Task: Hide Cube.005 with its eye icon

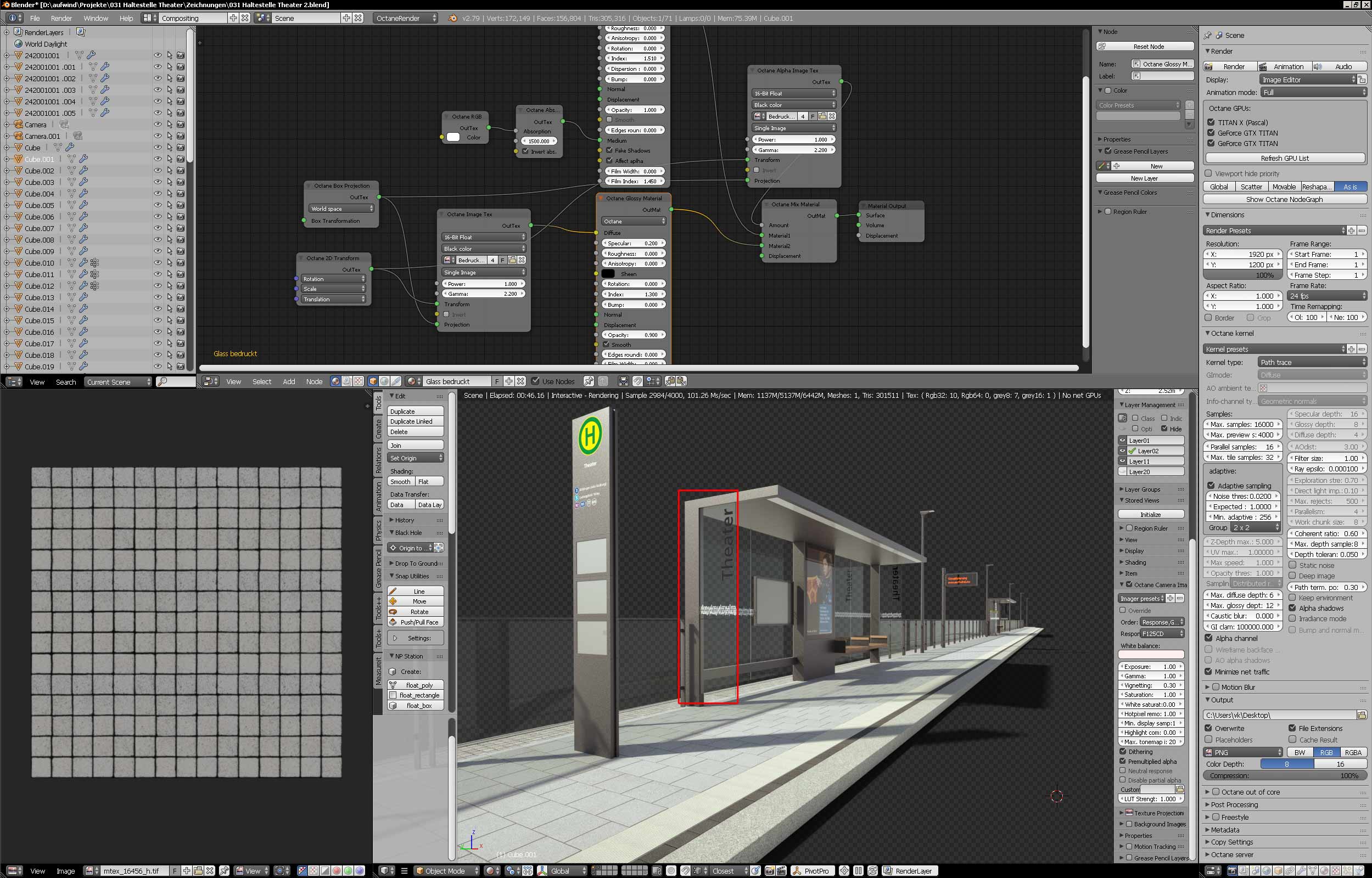Action: pyautogui.click(x=158, y=205)
